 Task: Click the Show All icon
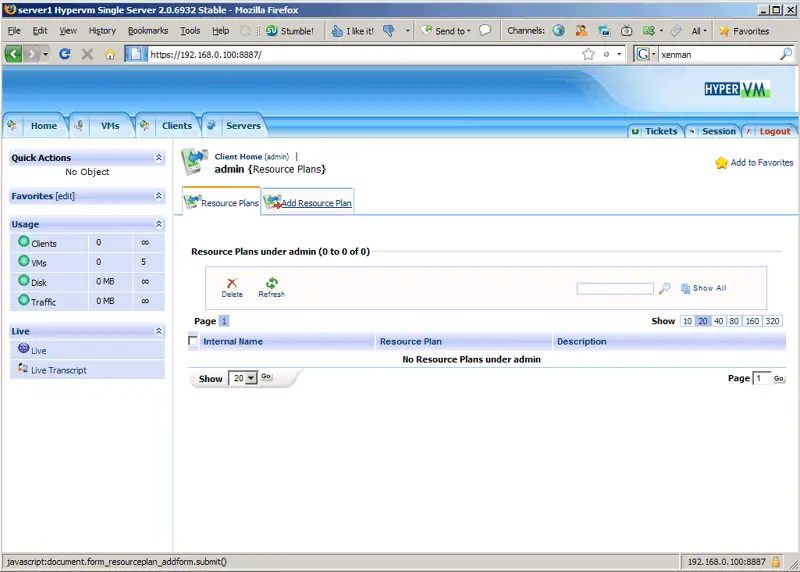click(x=686, y=288)
